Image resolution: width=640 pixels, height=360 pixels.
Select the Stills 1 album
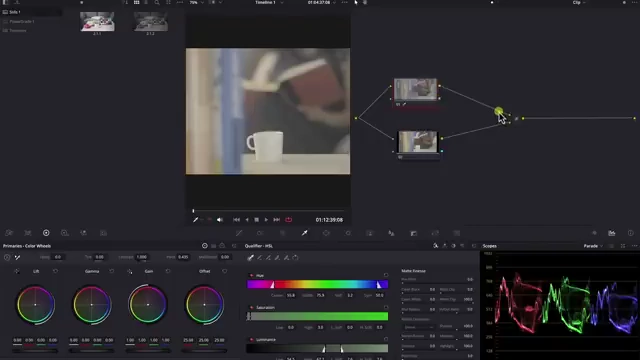coord(31,12)
